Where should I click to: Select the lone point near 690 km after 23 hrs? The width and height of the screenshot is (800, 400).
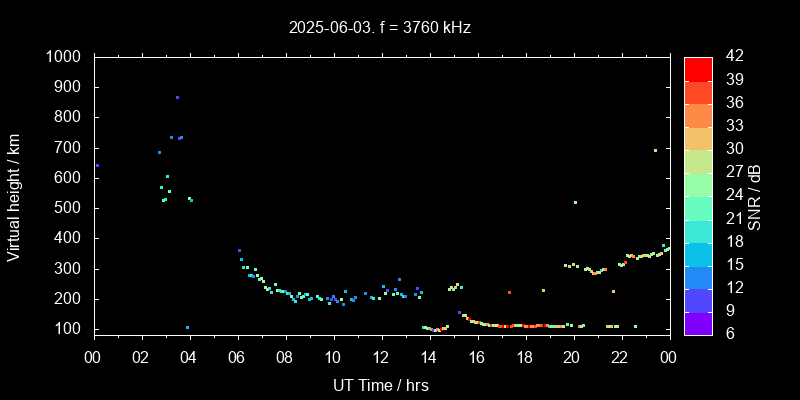pyautogui.click(x=655, y=151)
